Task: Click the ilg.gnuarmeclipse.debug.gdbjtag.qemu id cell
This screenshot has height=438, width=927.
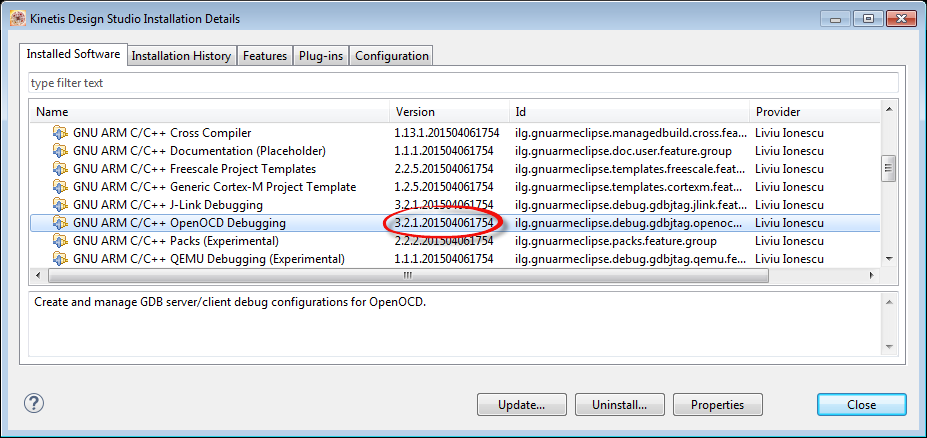Action: pos(631,259)
